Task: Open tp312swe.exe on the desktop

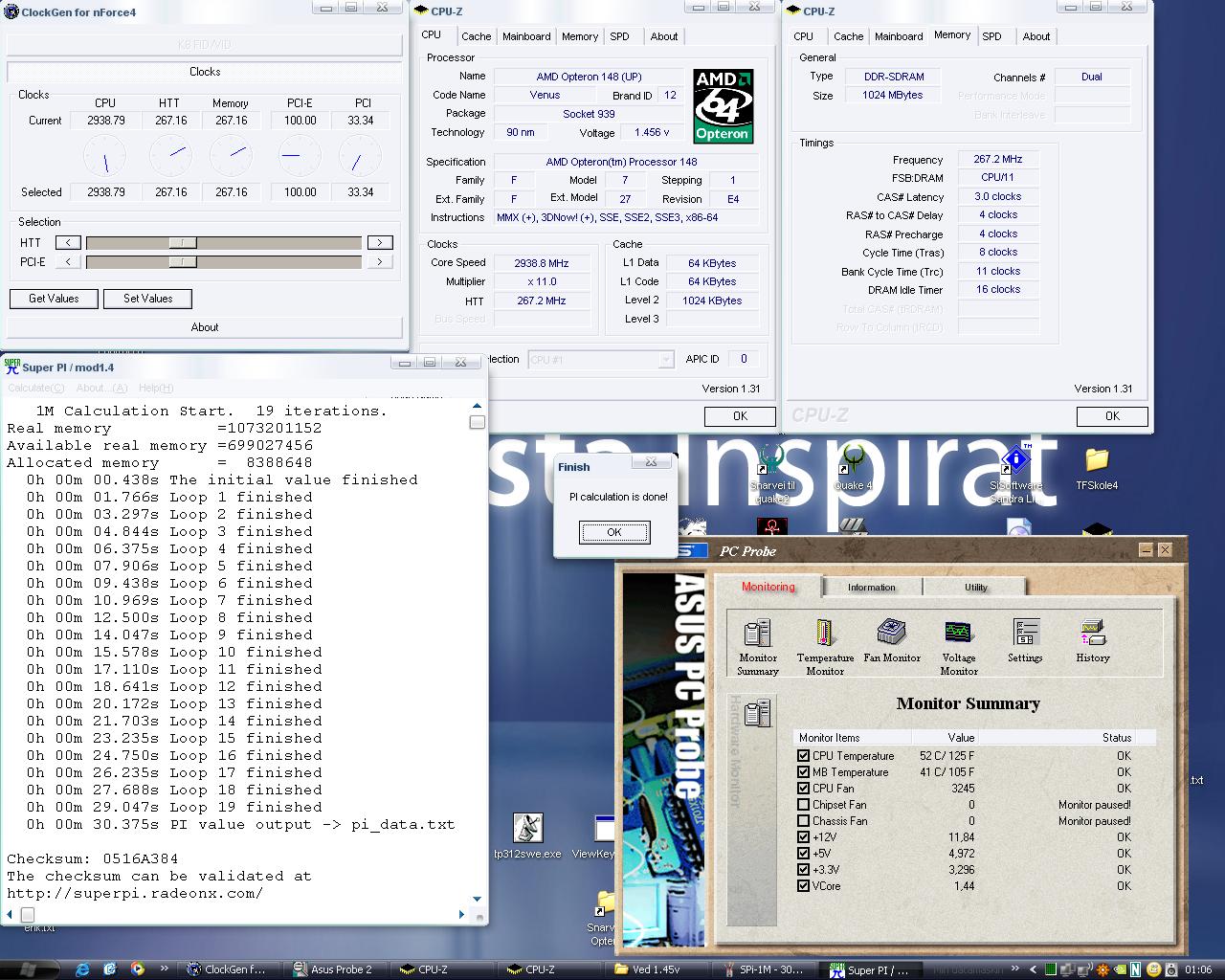Action: tap(527, 836)
